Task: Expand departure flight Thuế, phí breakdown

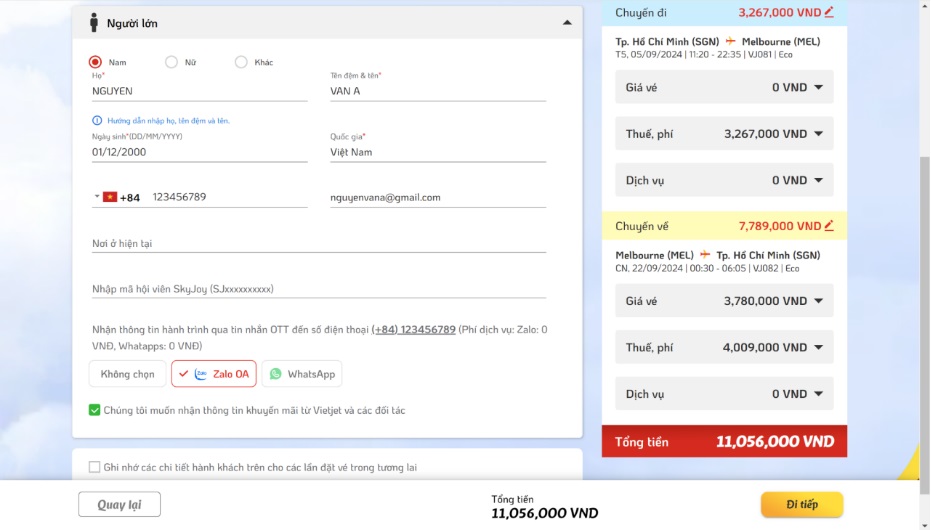Action: (818, 134)
